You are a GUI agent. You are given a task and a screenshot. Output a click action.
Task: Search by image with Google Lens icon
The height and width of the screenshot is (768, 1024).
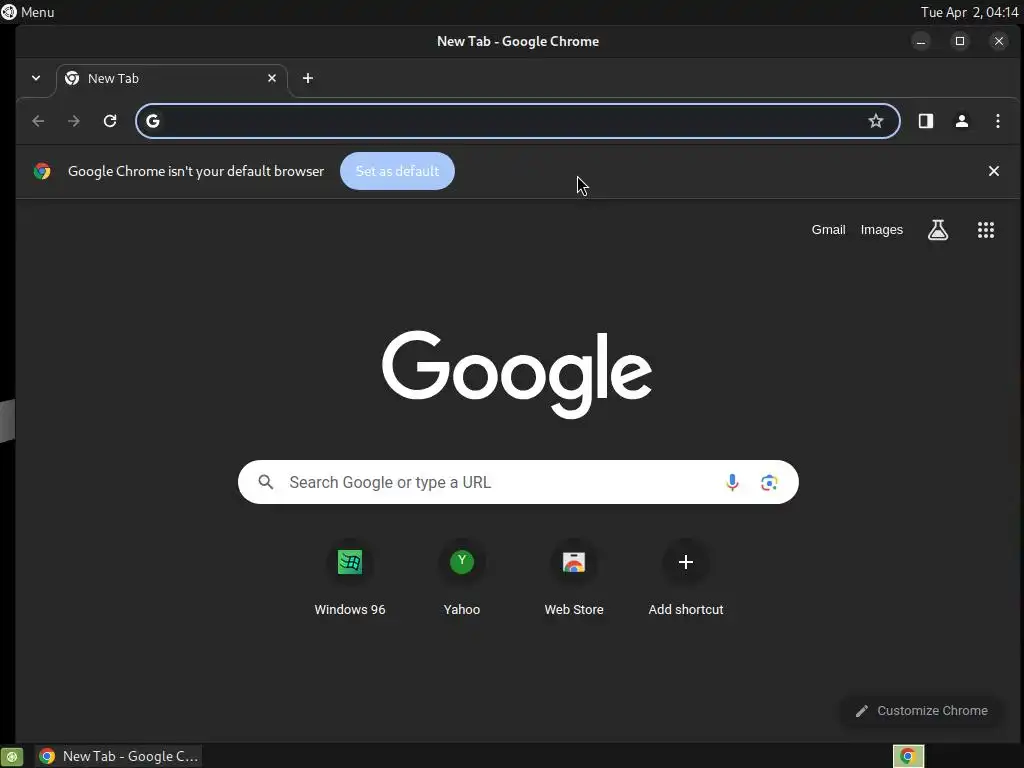[x=769, y=482]
